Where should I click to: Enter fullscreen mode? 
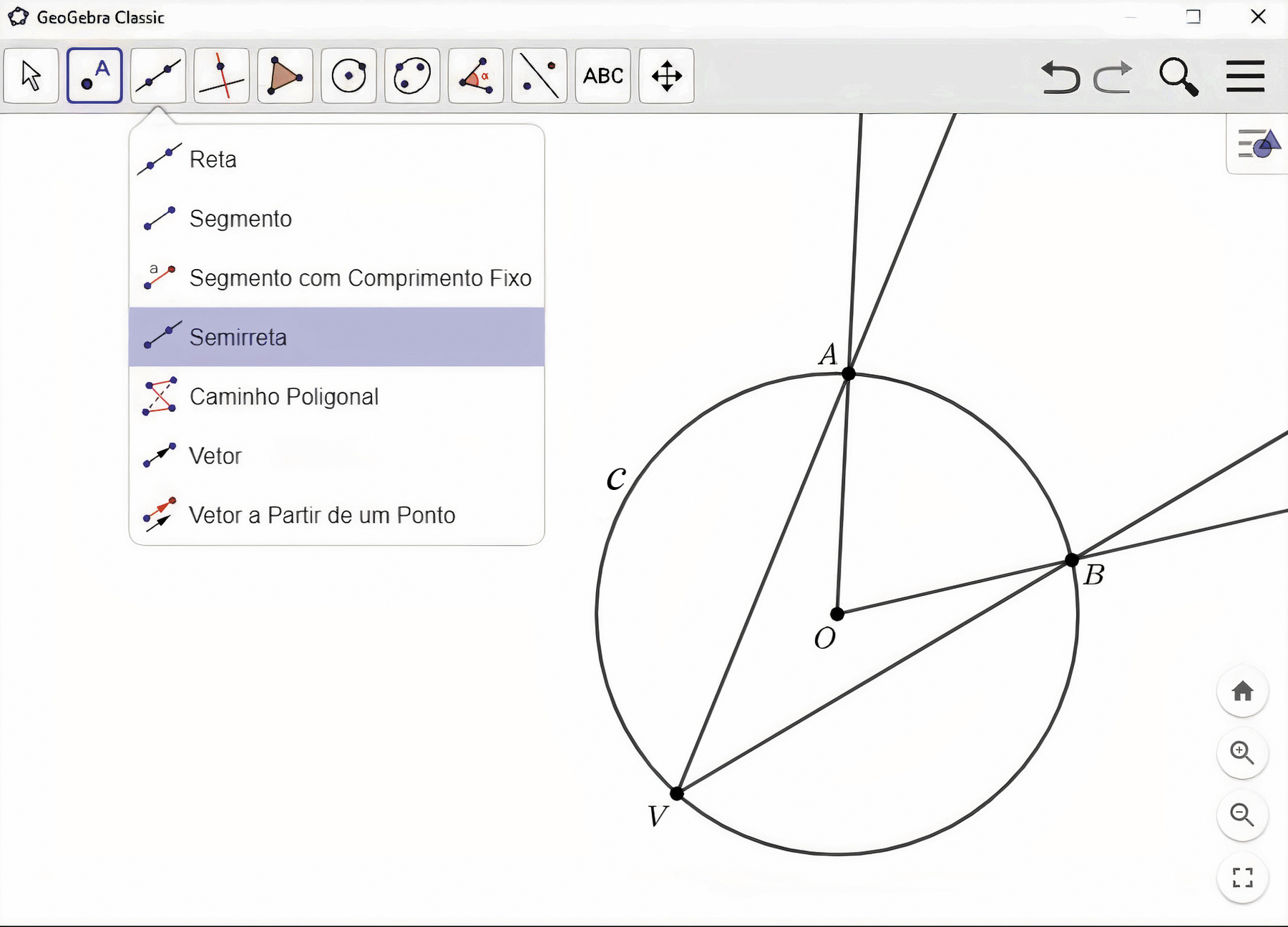click(x=1243, y=878)
